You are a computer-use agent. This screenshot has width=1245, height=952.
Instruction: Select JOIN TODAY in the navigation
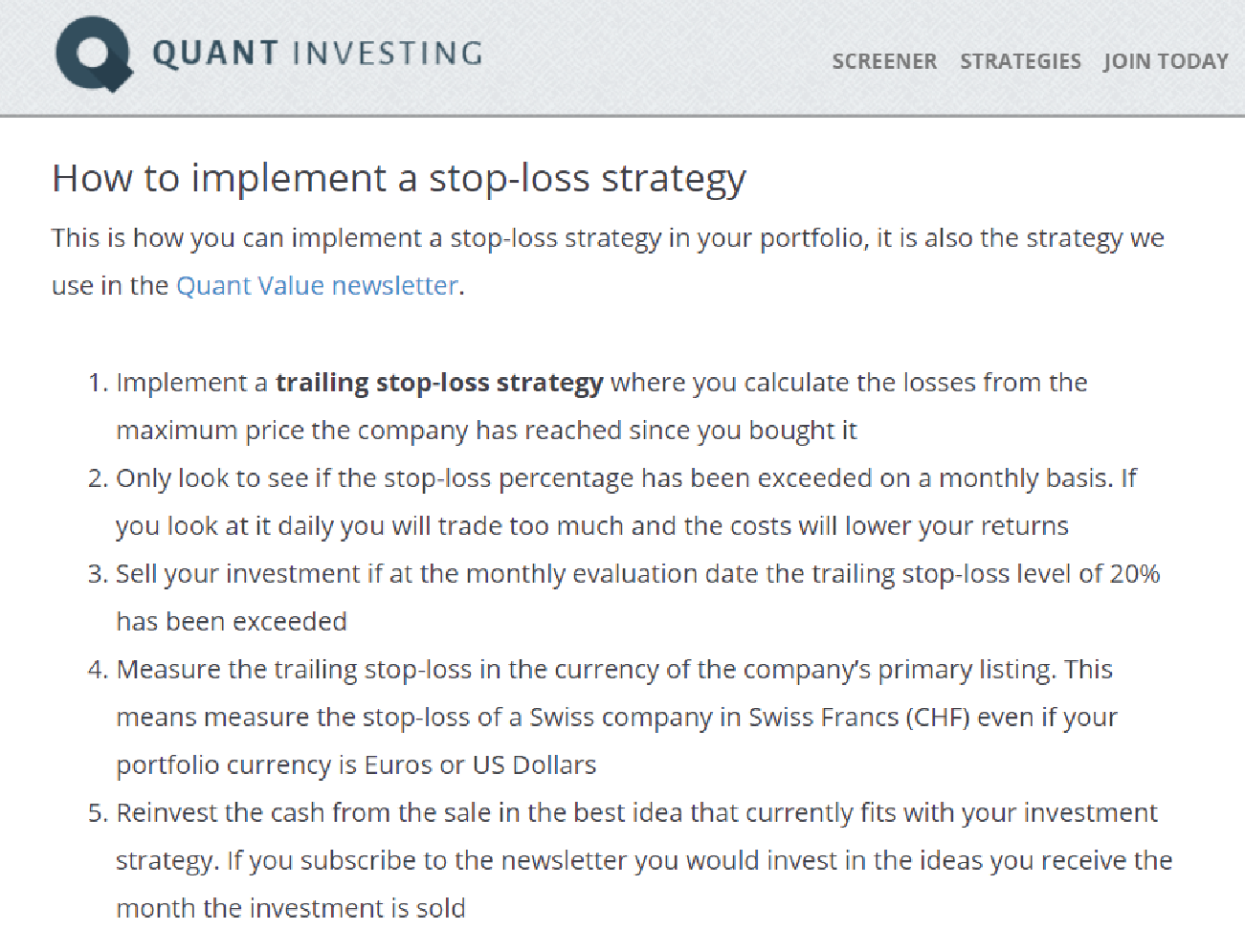[1166, 61]
